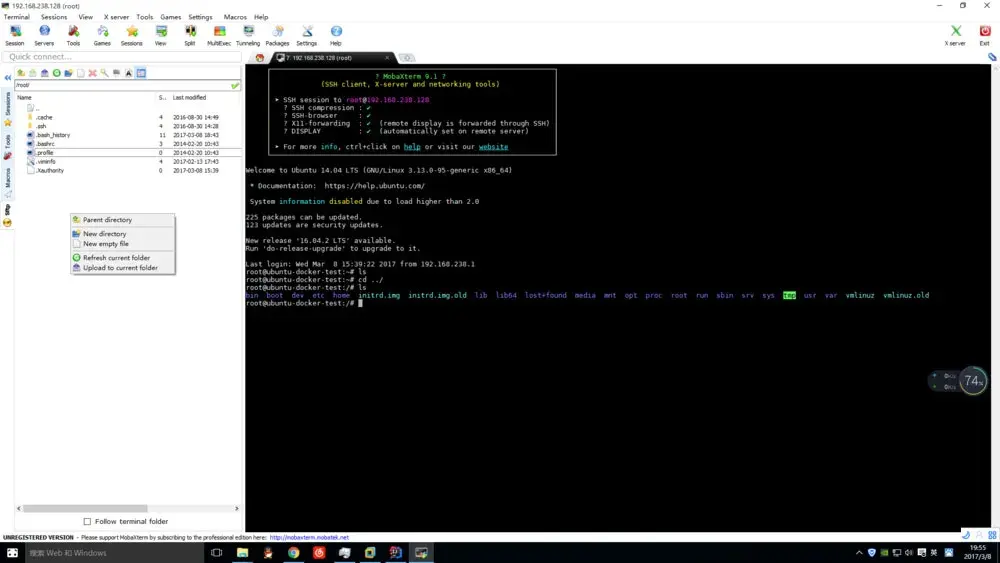Screen dimensions: 1000x563
Task: Click the Split toolbar button
Action: (x=190, y=36)
